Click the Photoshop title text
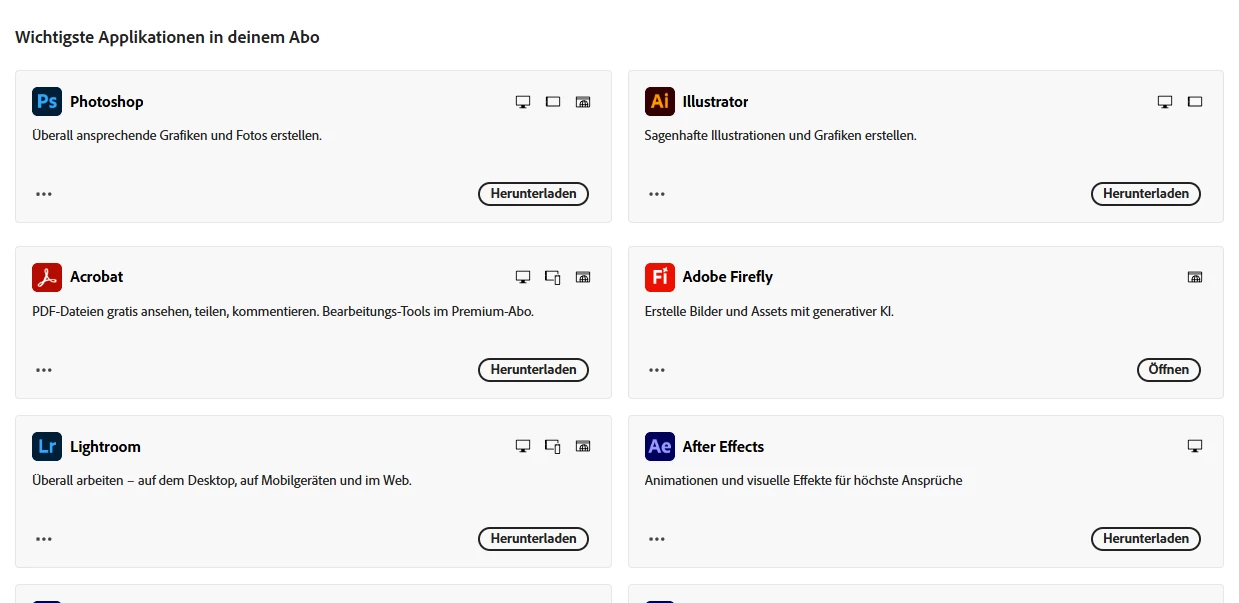This screenshot has height=603, width=1239. 107,102
